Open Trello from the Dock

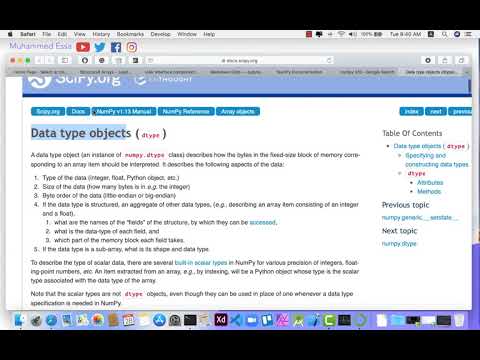click(x=267, y=320)
